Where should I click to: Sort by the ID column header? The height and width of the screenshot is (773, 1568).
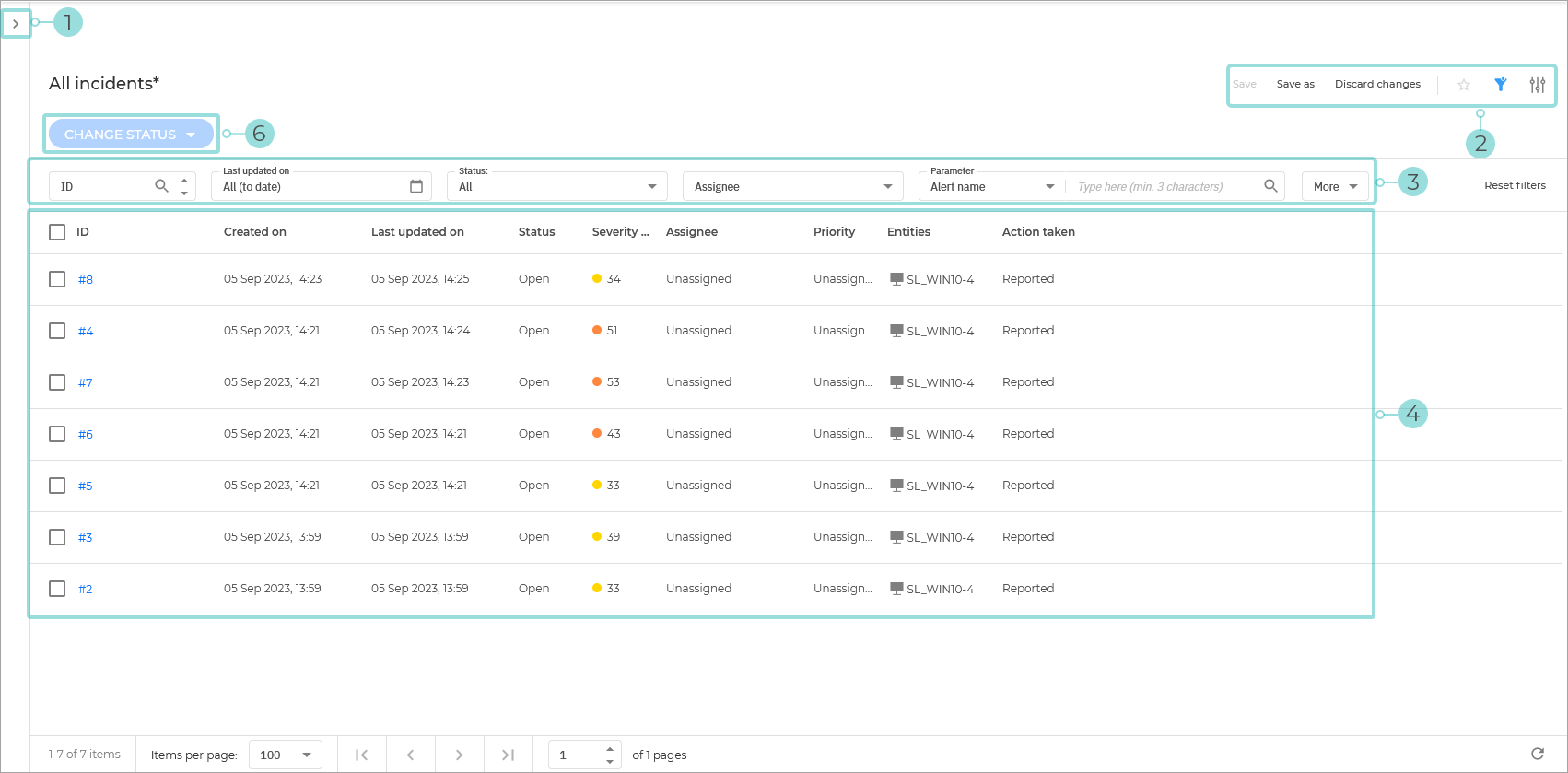click(x=83, y=232)
